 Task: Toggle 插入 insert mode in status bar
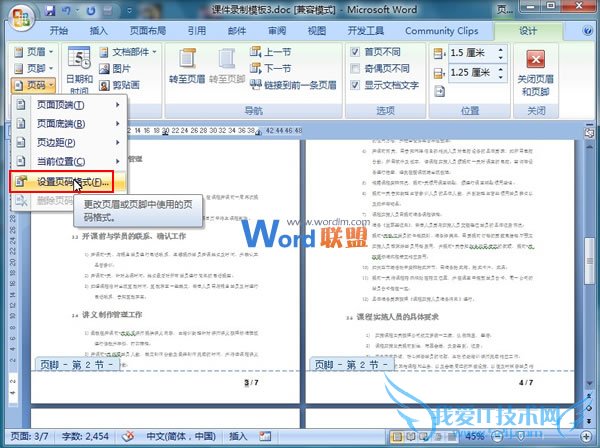click(x=238, y=436)
